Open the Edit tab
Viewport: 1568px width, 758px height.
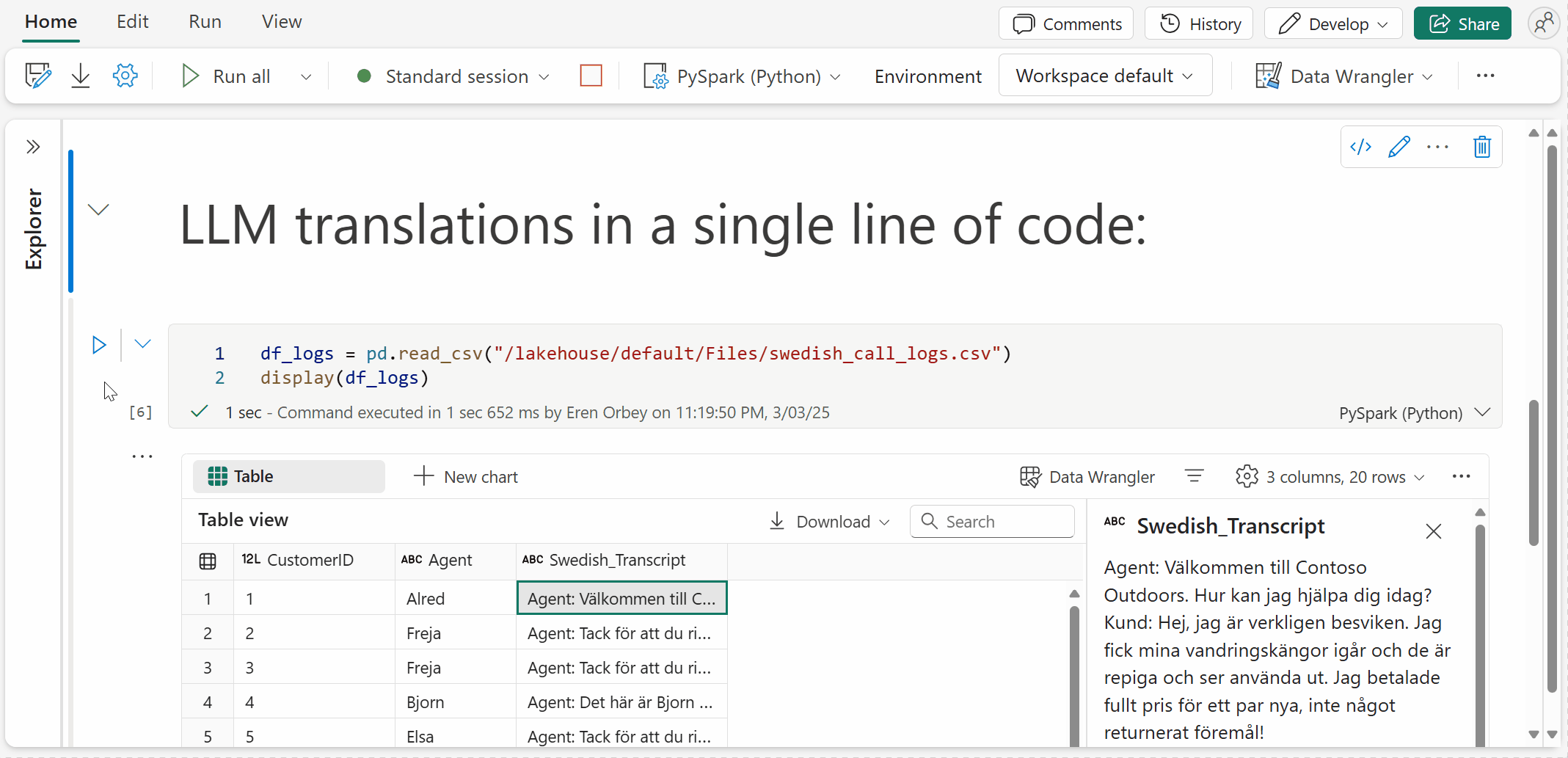tap(133, 22)
